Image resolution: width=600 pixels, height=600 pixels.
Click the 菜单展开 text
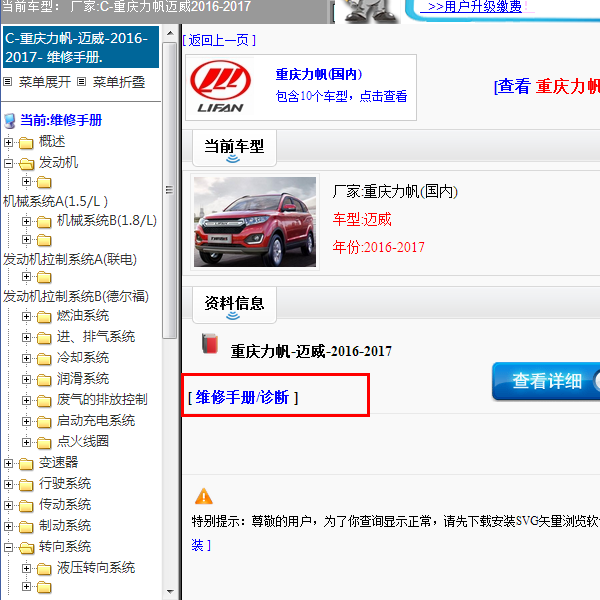pos(45,82)
